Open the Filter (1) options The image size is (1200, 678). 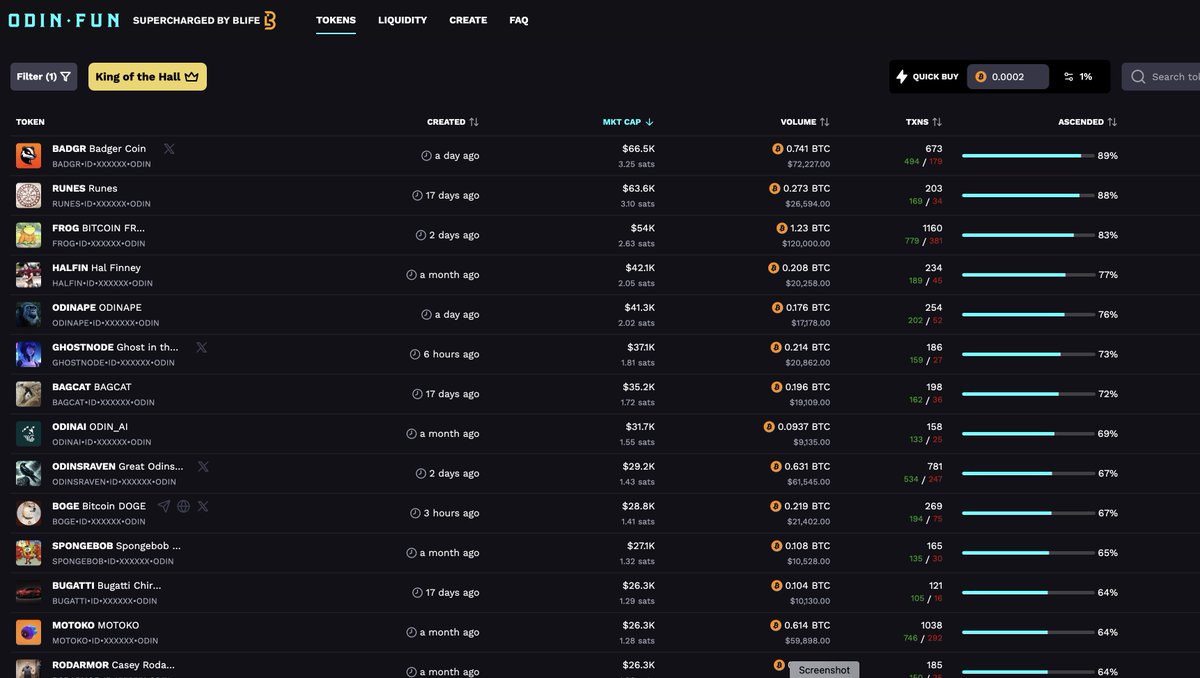[x=44, y=77]
